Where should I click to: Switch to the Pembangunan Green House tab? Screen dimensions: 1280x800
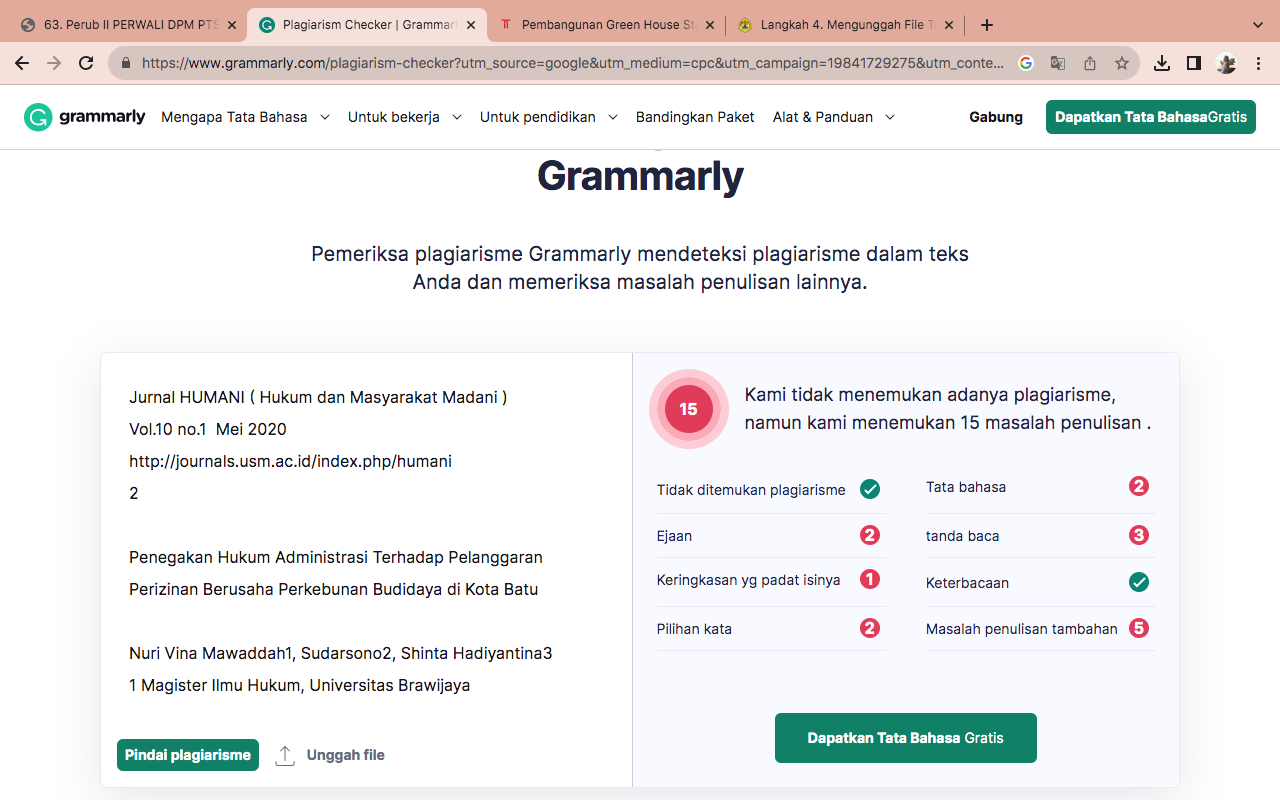(608, 25)
